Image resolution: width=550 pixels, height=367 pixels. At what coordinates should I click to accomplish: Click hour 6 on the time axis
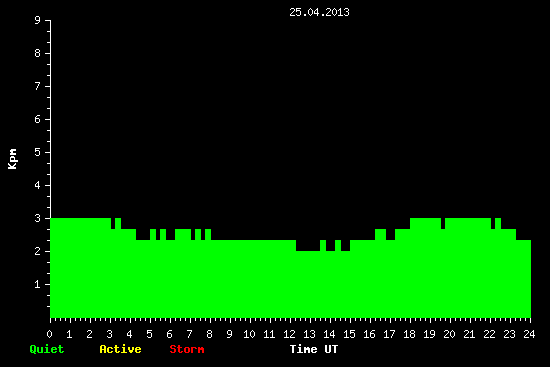click(169, 334)
